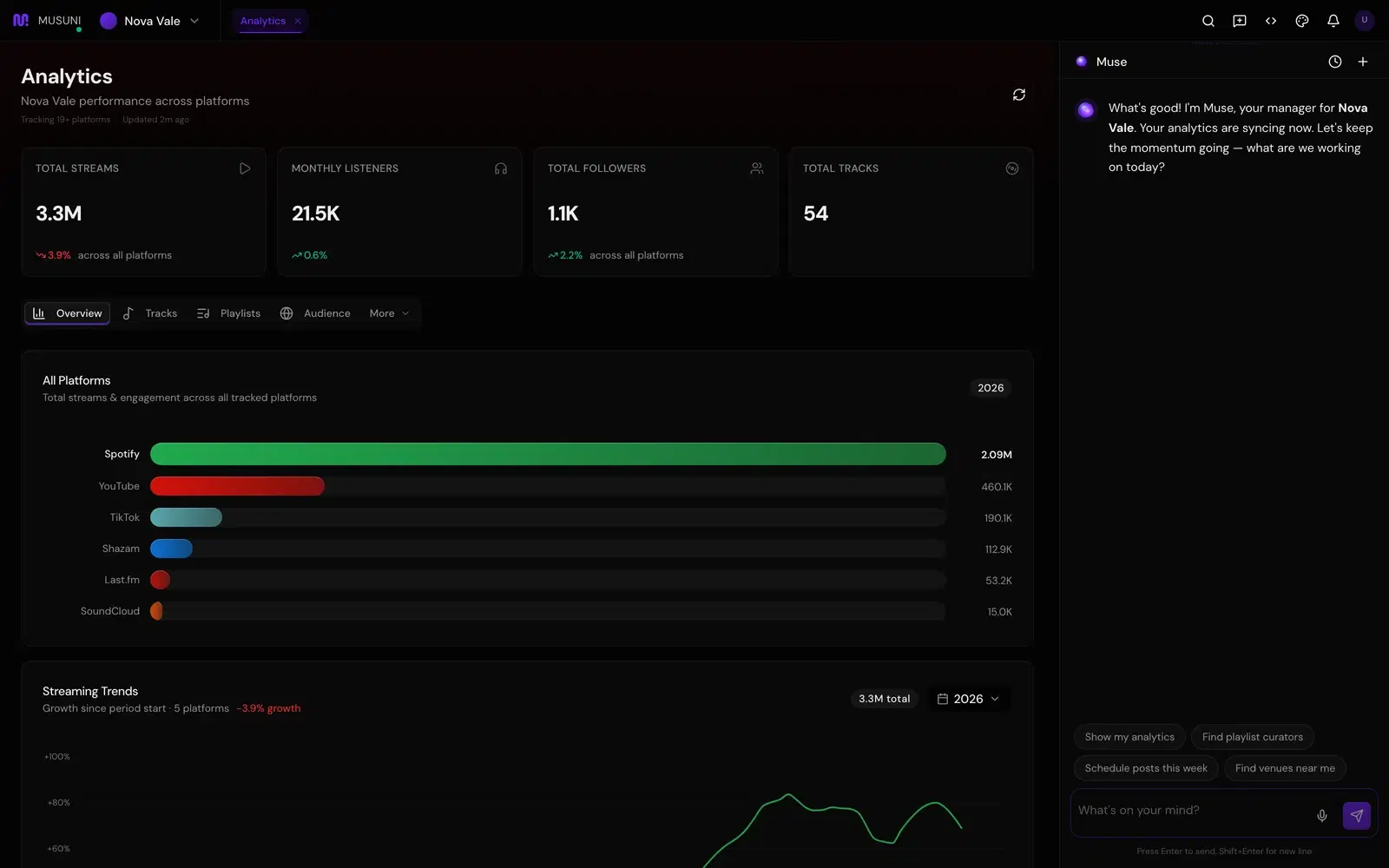This screenshot has height=868, width=1389.
Task: Open the user avatar menu
Action: (1364, 20)
